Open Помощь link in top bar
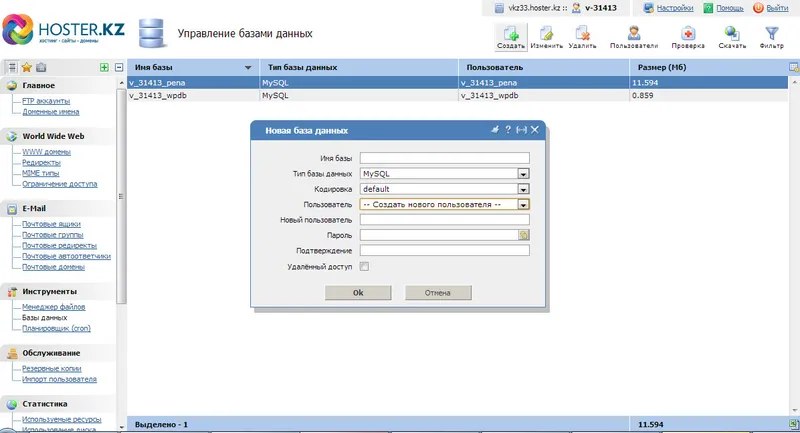The height and width of the screenshot is (433, 800). pyautogui.click(x=730, y=8)
